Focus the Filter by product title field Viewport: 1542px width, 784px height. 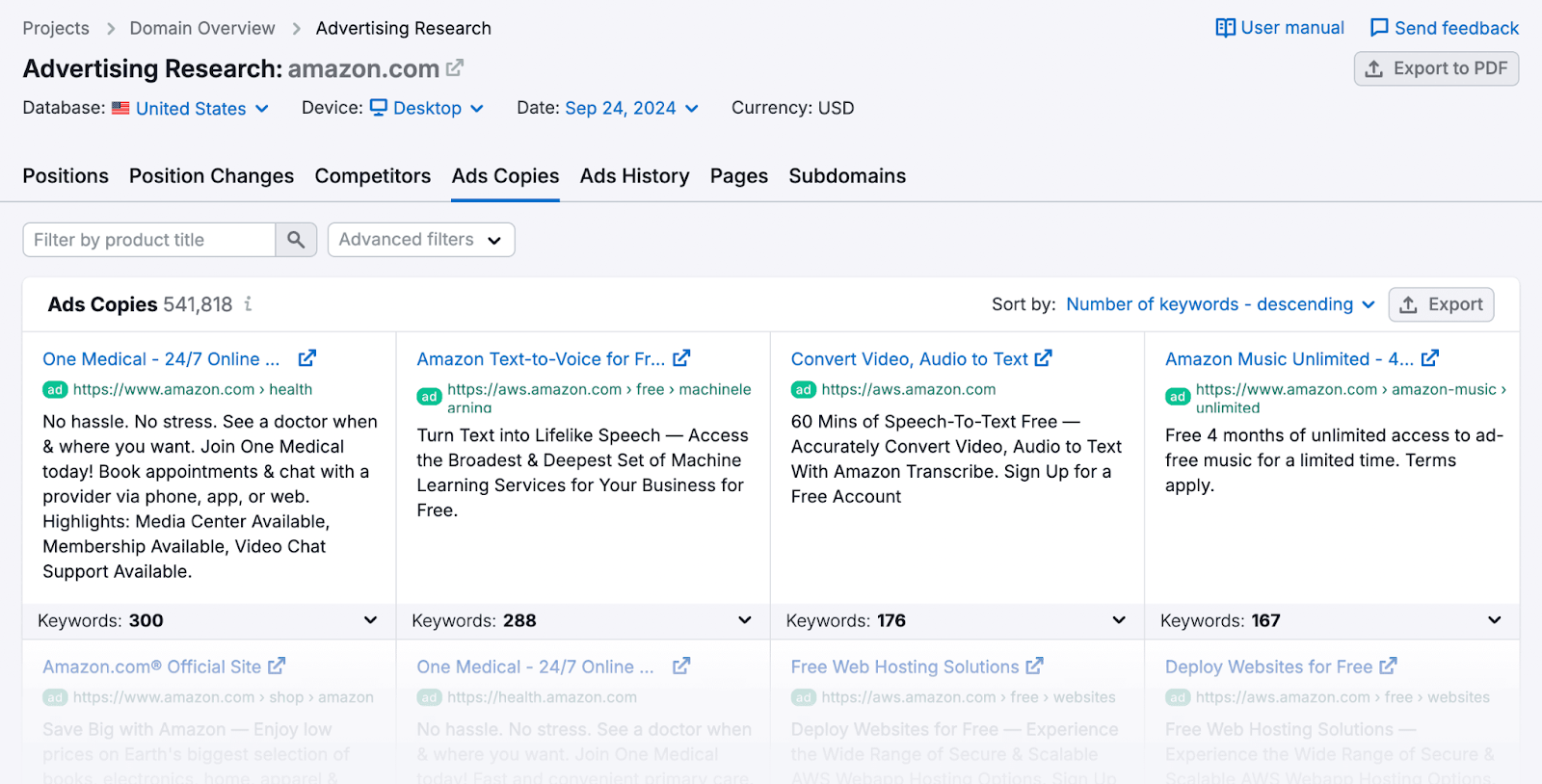149,240
